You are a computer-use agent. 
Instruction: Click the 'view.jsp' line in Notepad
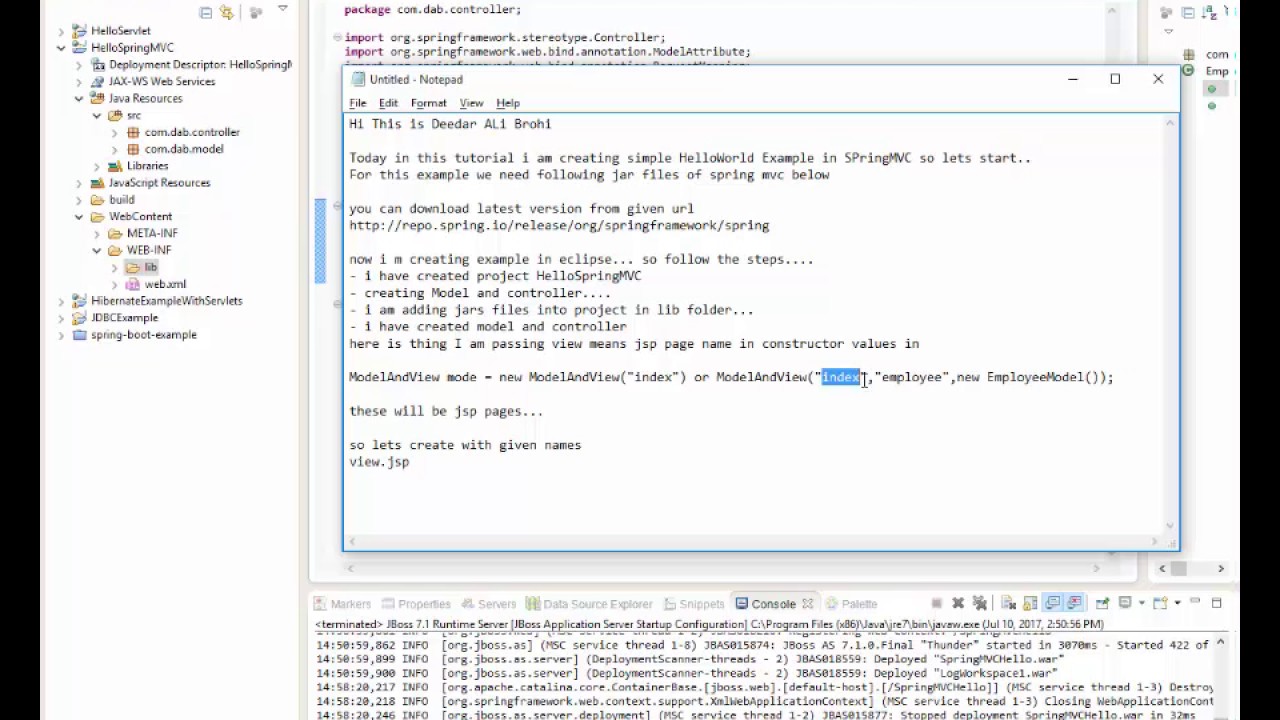379,462
